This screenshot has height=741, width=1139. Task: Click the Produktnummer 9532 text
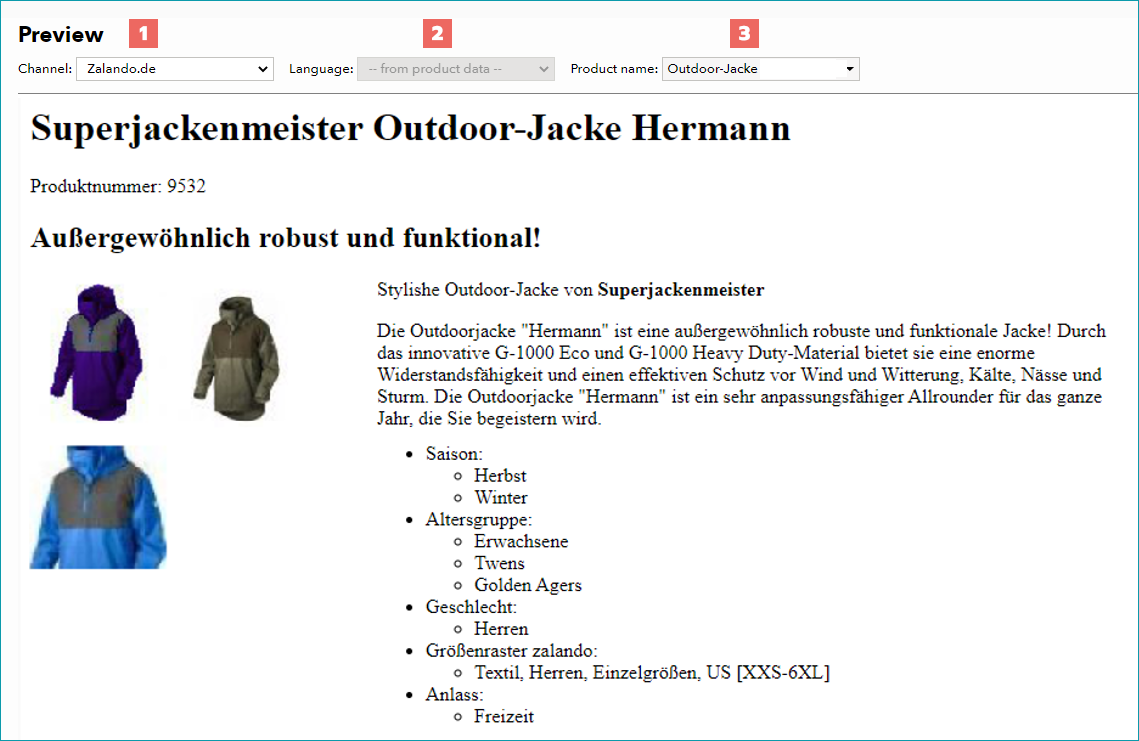point(118,187)
